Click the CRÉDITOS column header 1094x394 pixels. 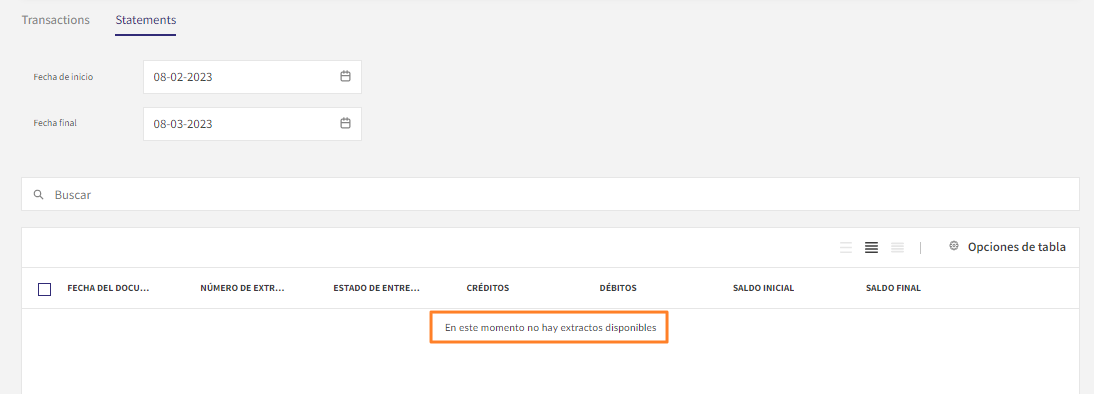pyautogui.click(x=488, y=288)
